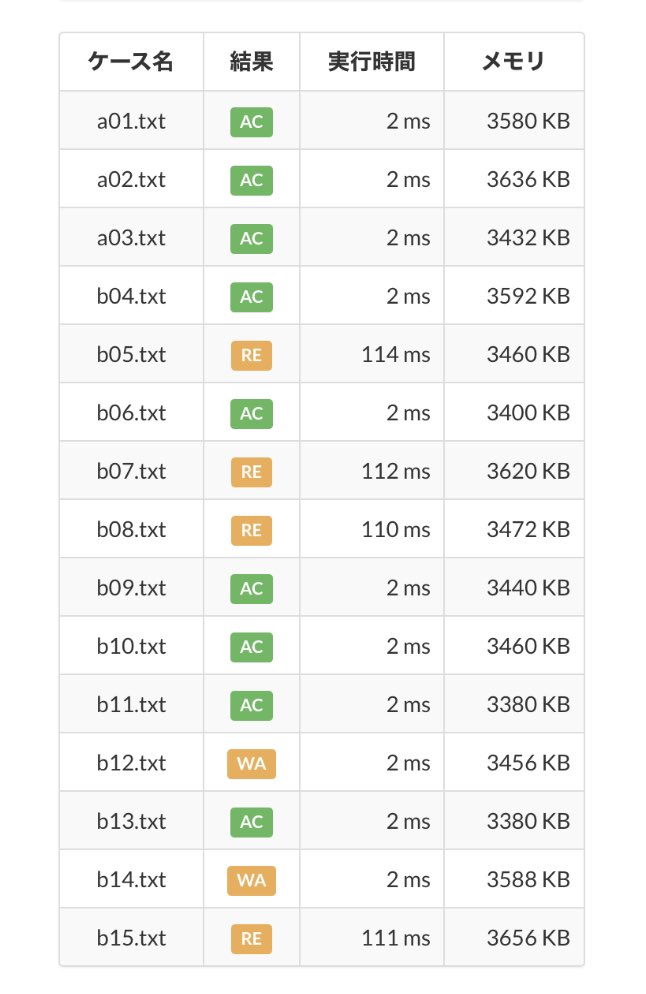
Task: Click the 3432 KB memory value
Action: click(x=528, y=238)
